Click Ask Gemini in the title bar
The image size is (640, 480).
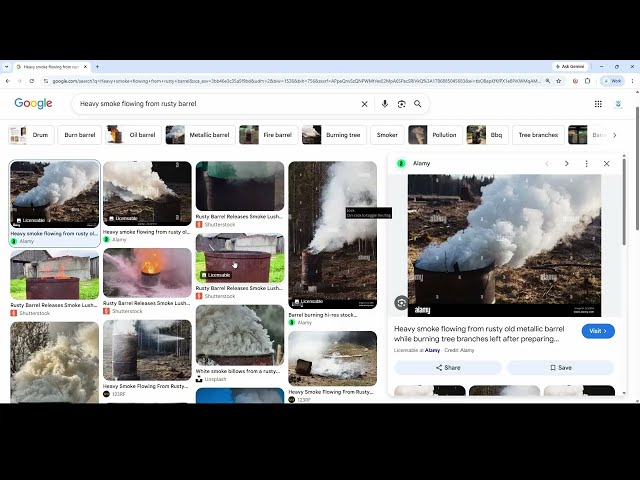tap(570, 66)
